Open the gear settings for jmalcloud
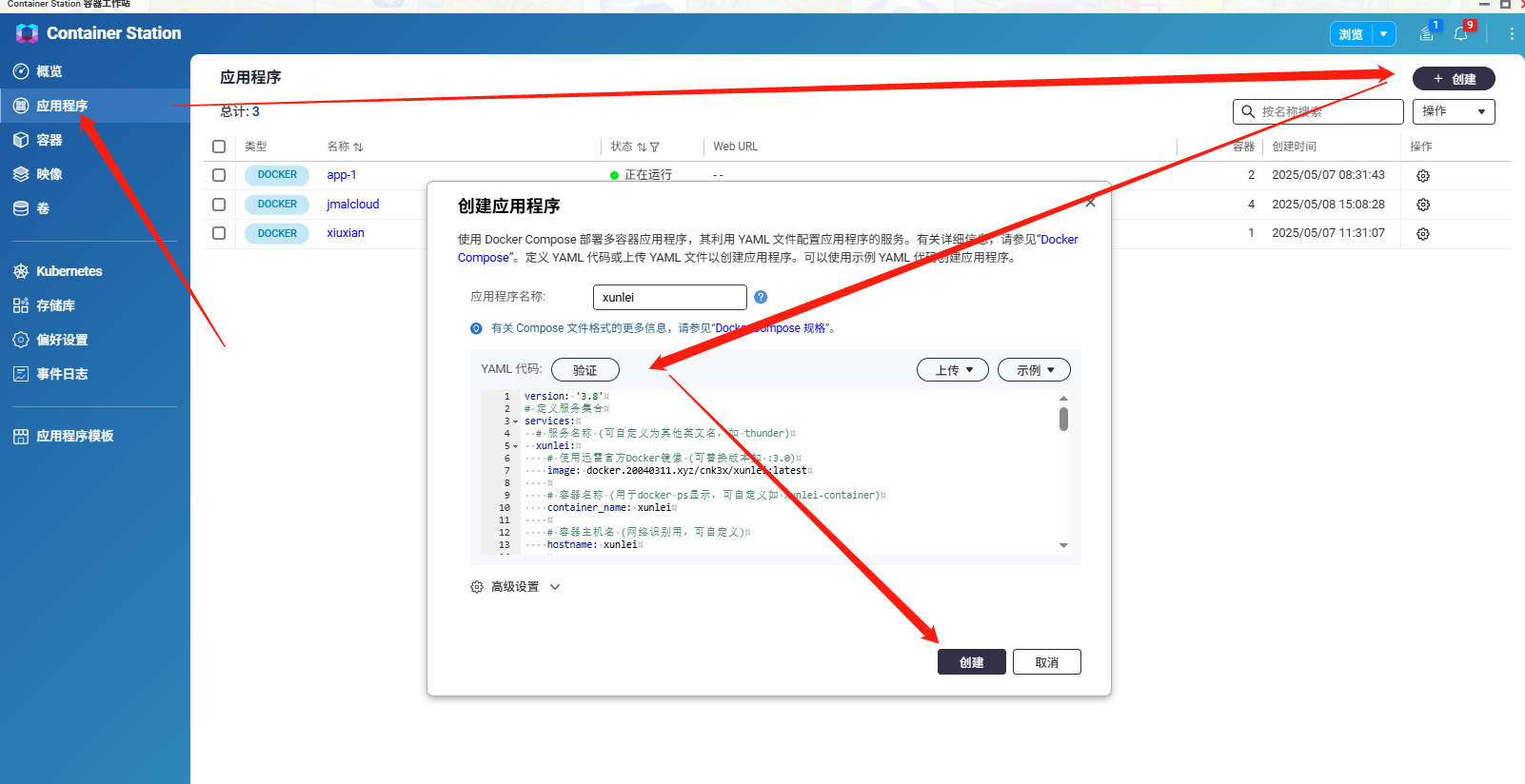 [1423, 205]
